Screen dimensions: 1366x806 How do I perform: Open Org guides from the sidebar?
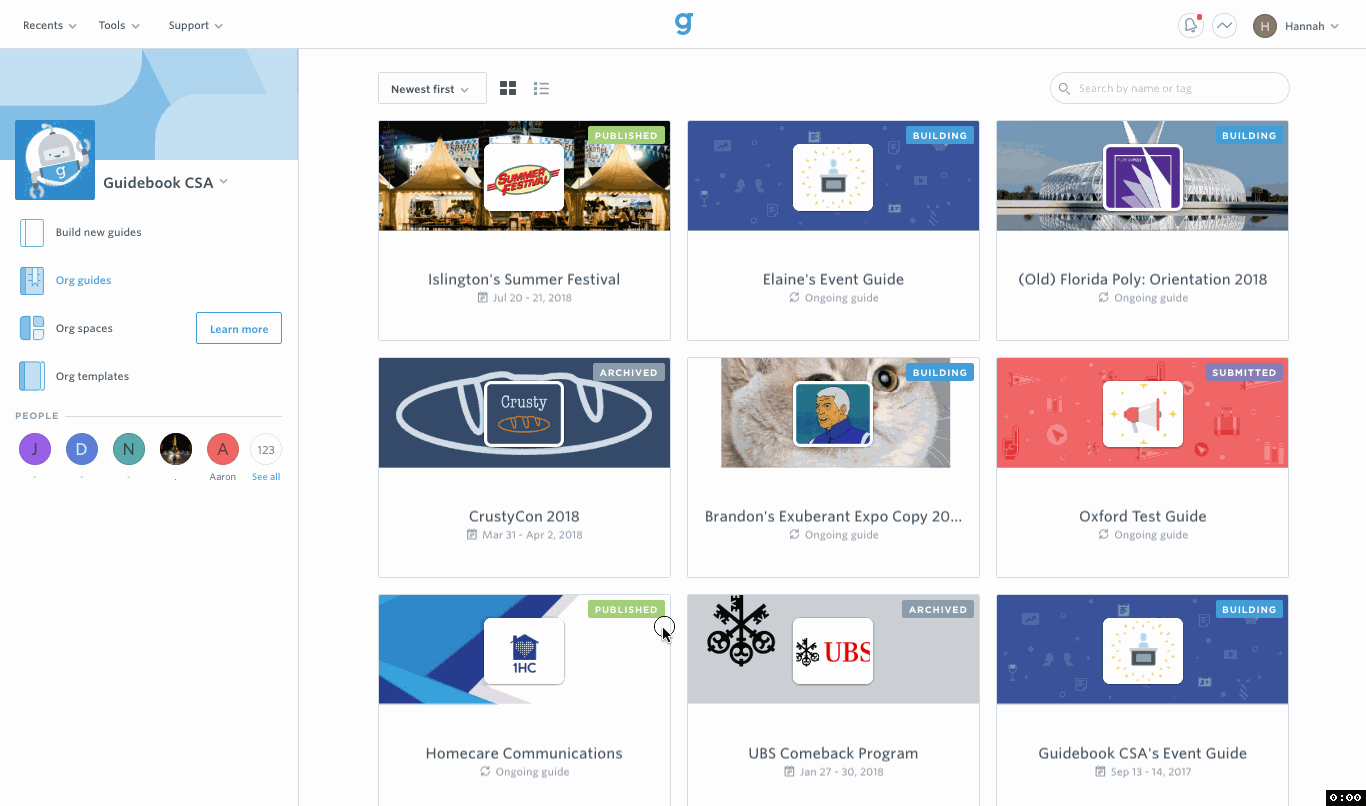pos(84,280)
